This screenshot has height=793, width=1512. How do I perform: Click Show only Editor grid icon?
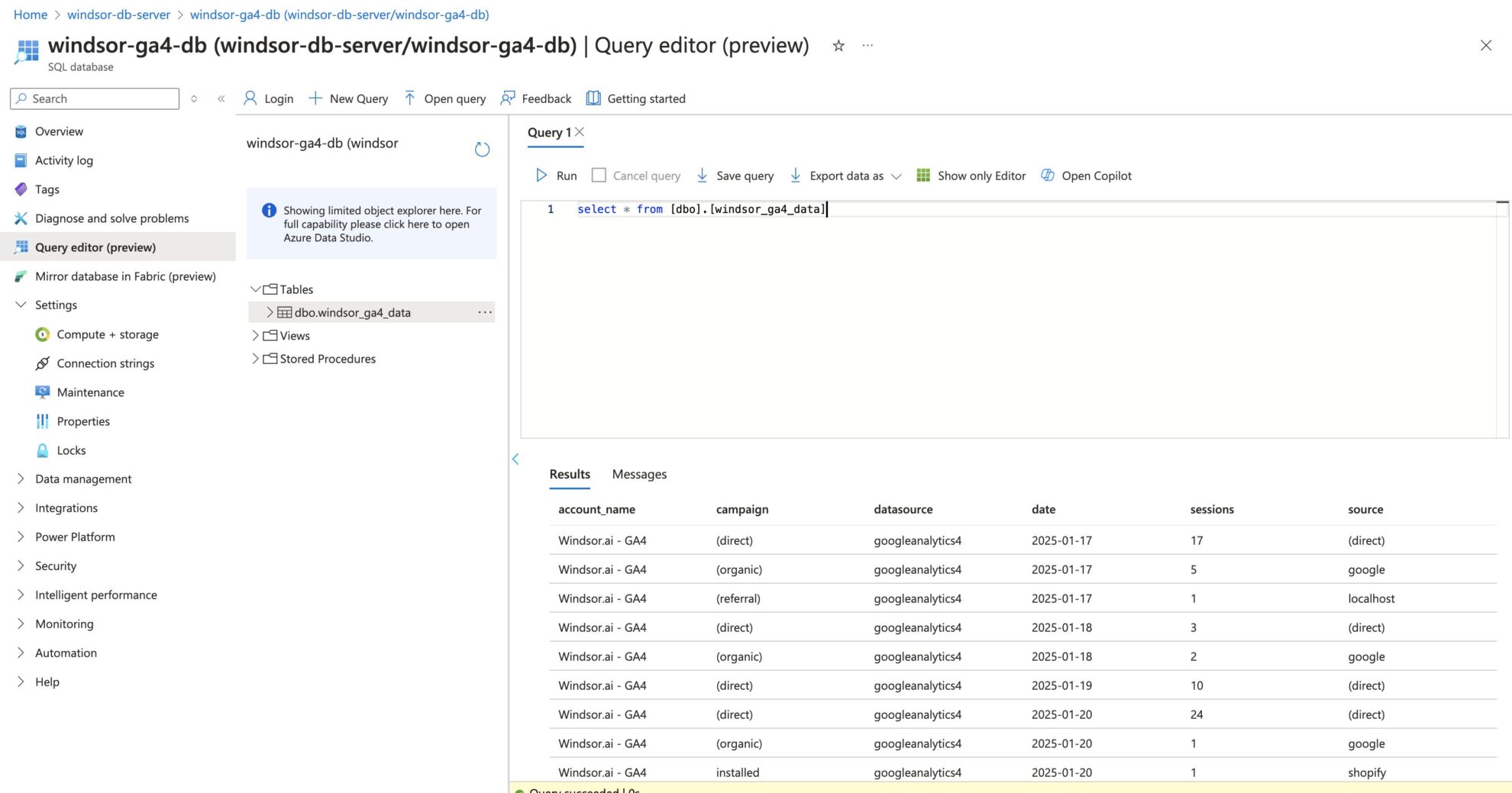coord(923,176)
